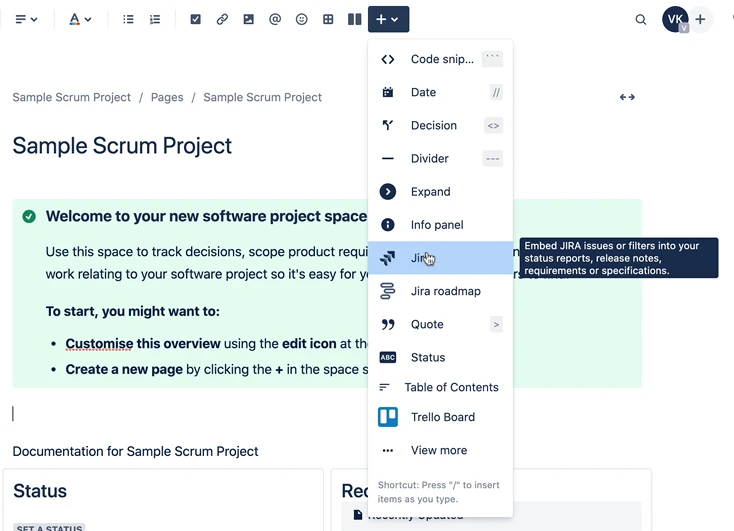Click the insert image icon
734x531 pixels.
coord(249,19)
